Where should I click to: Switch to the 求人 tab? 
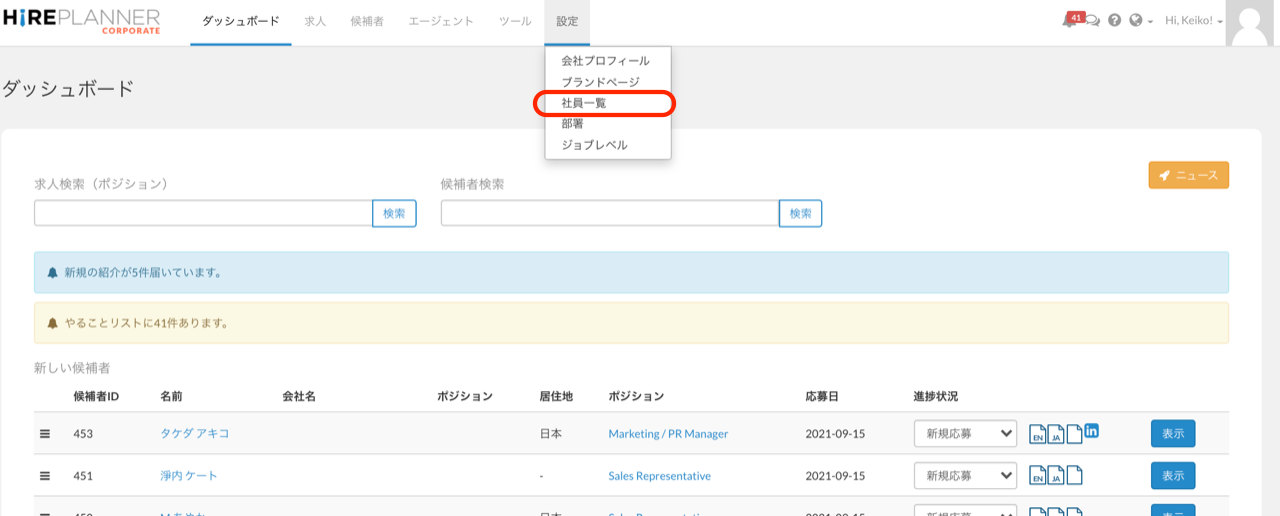coord(315,21)
